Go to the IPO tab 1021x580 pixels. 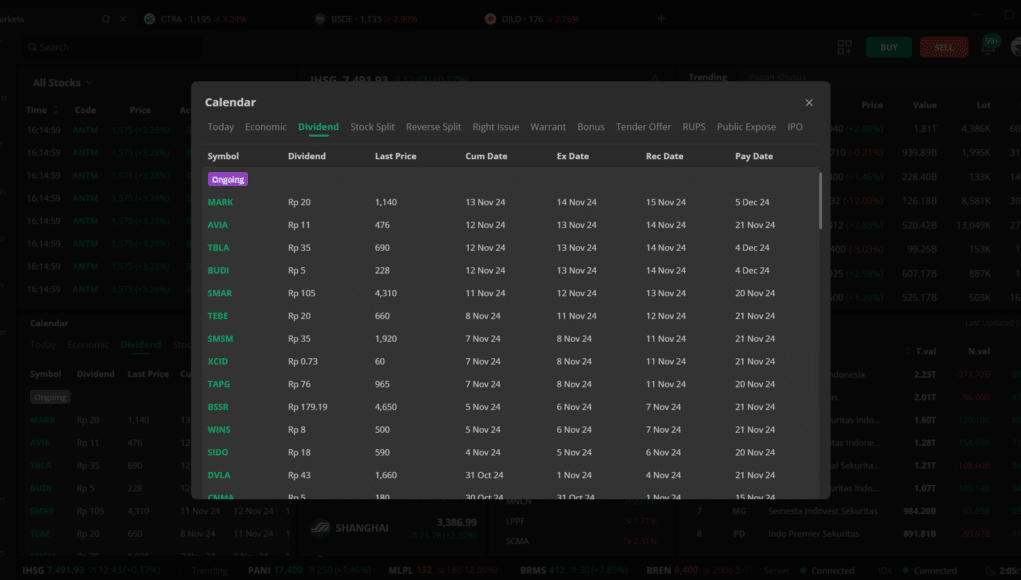795,127
